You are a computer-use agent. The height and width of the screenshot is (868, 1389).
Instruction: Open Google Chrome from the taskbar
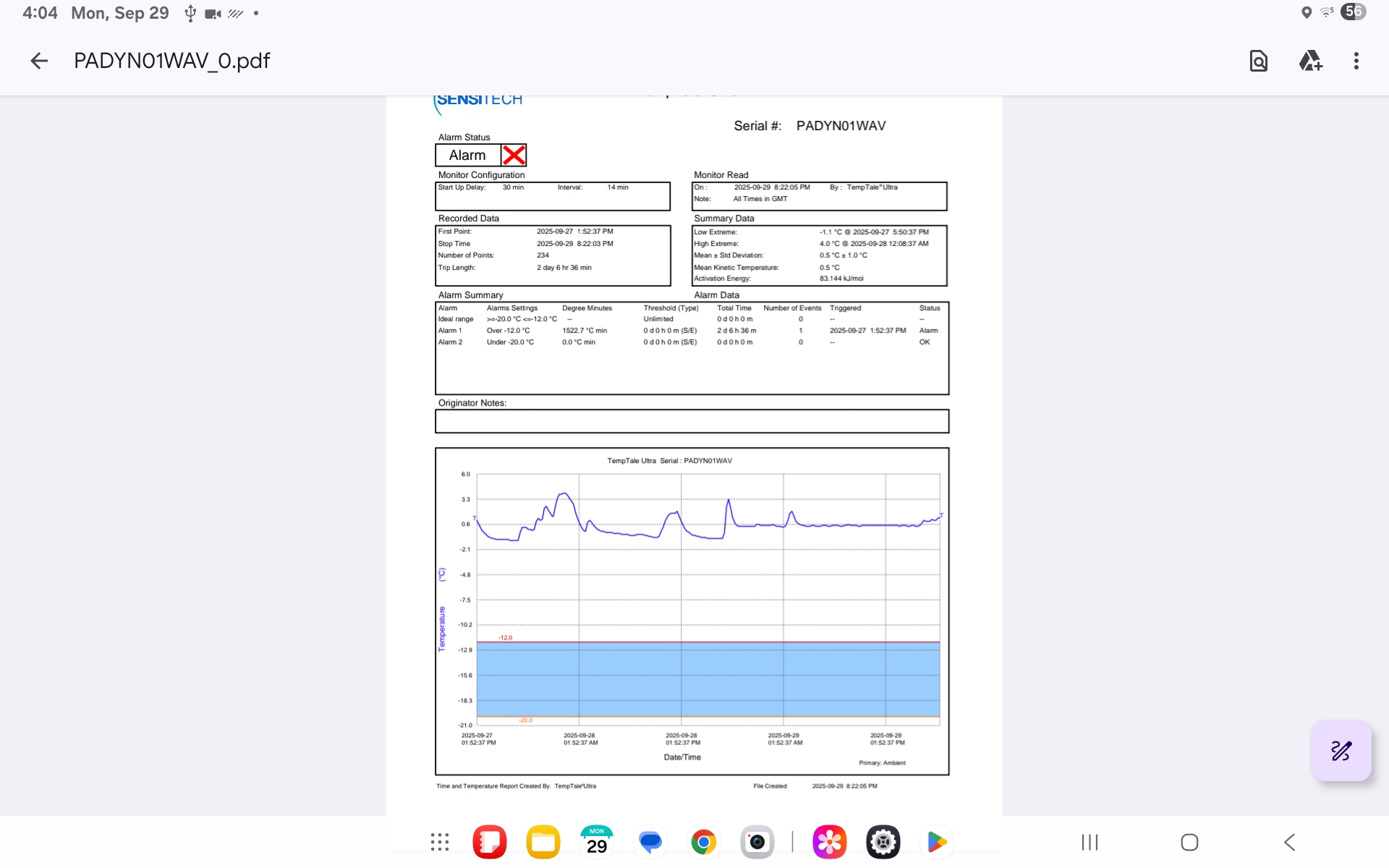pyautogui.click(x=703, y=842)
